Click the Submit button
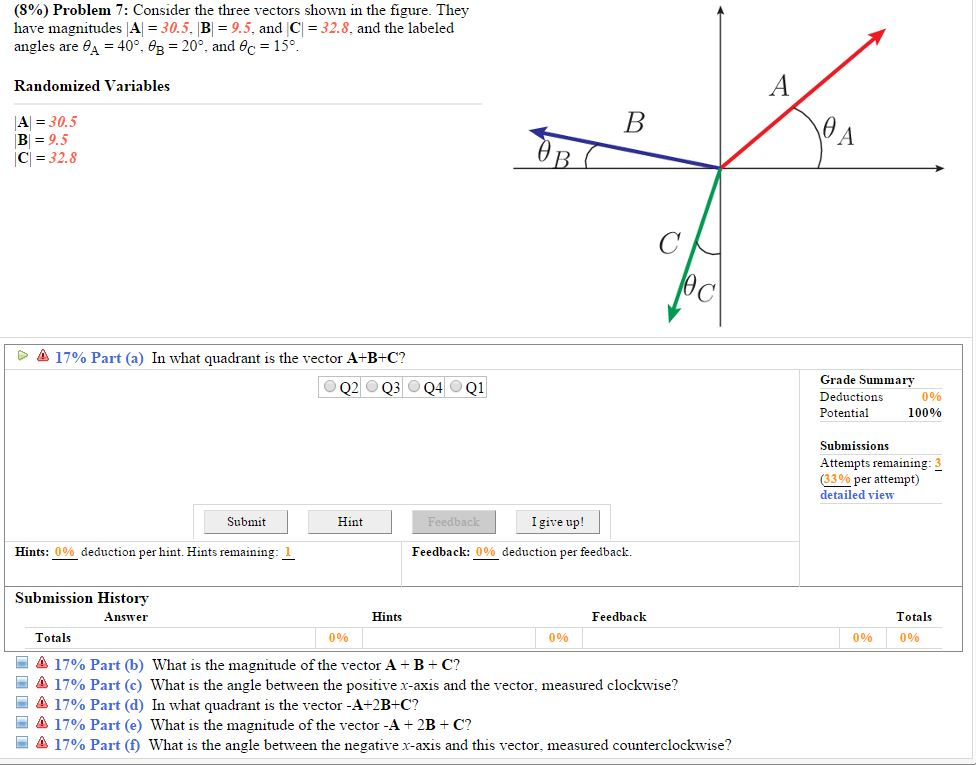Screen dimensions: 976x765 pos(245,521)
